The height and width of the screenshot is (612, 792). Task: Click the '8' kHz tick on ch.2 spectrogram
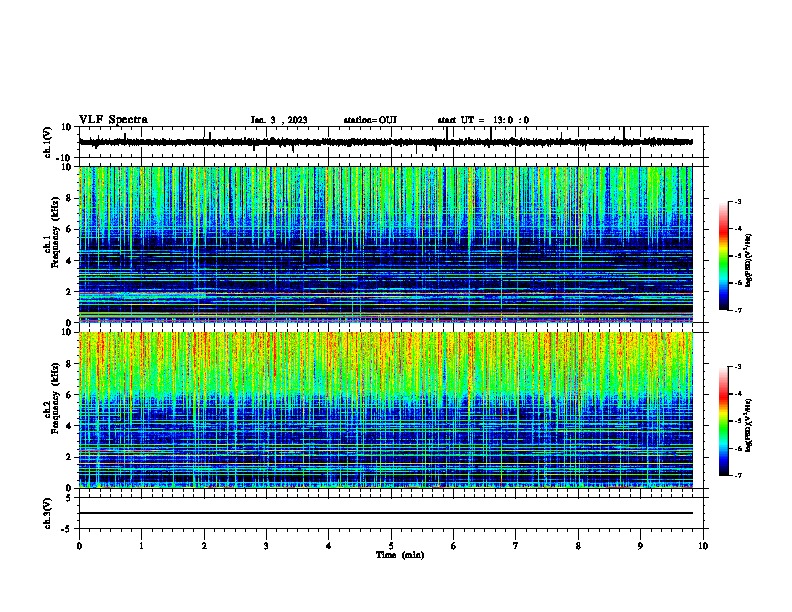pos(69,364)
